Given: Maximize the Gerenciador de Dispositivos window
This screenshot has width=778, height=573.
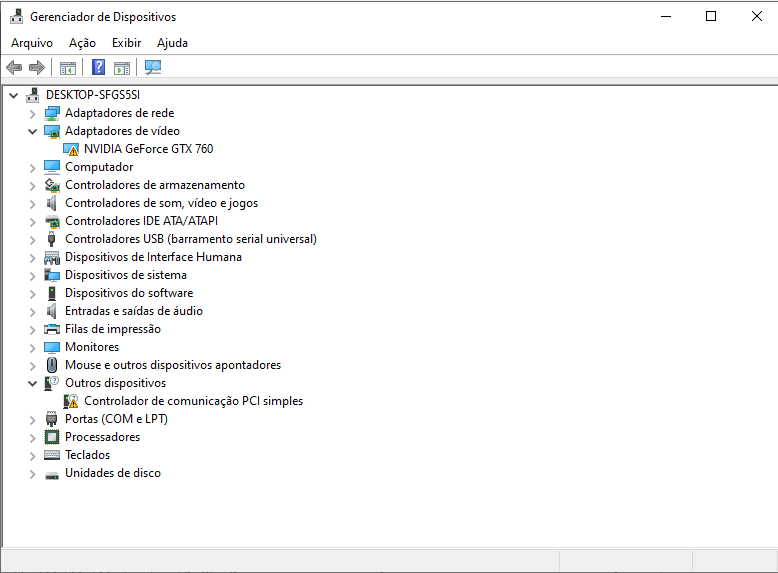Looking at the screenshot, I should [x=711, y=16].
